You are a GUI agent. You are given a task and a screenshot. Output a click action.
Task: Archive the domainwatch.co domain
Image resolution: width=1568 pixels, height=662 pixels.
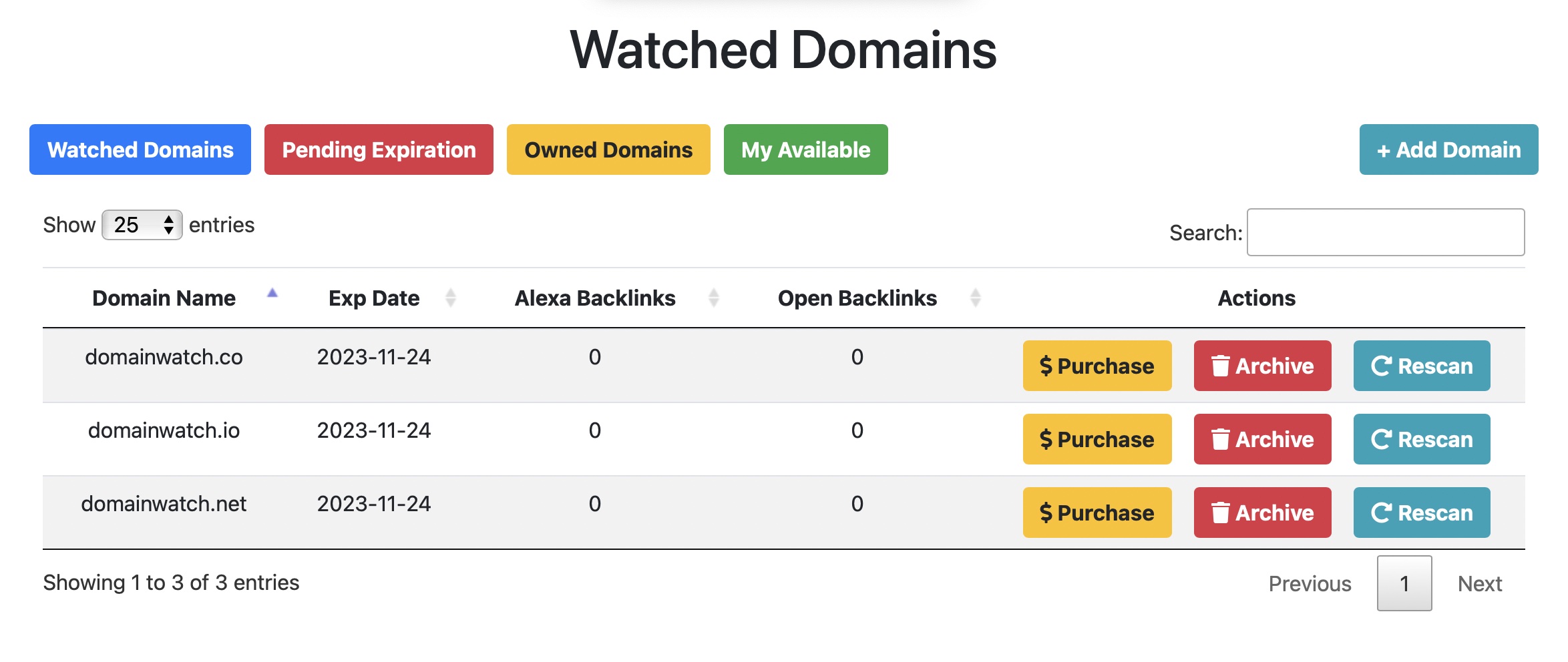point(1261,366)
